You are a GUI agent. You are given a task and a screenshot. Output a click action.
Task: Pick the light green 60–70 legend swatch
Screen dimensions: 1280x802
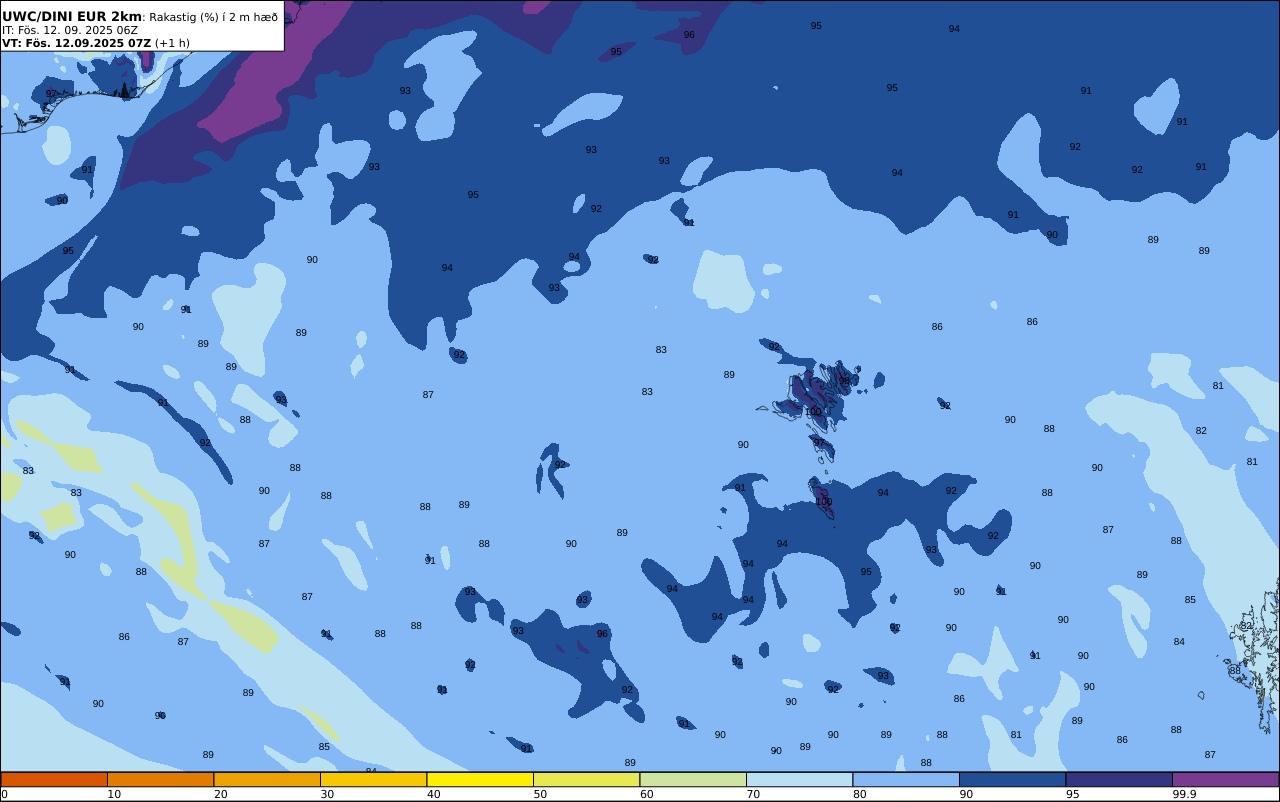click(x=693, y=779)
